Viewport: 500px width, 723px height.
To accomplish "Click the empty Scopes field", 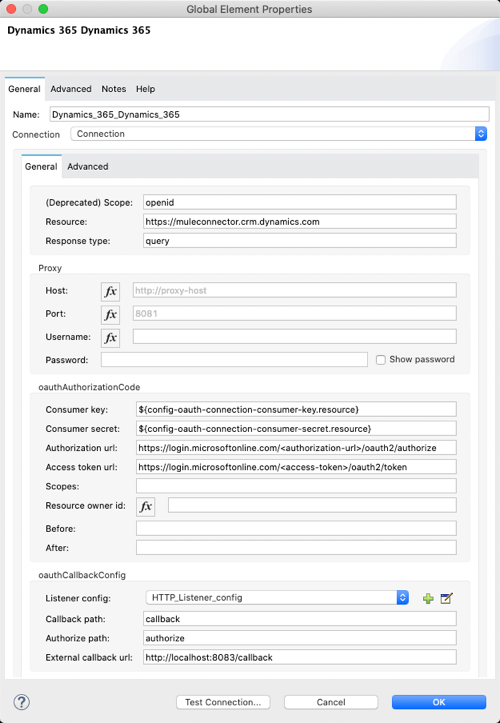I will point(296,486).
